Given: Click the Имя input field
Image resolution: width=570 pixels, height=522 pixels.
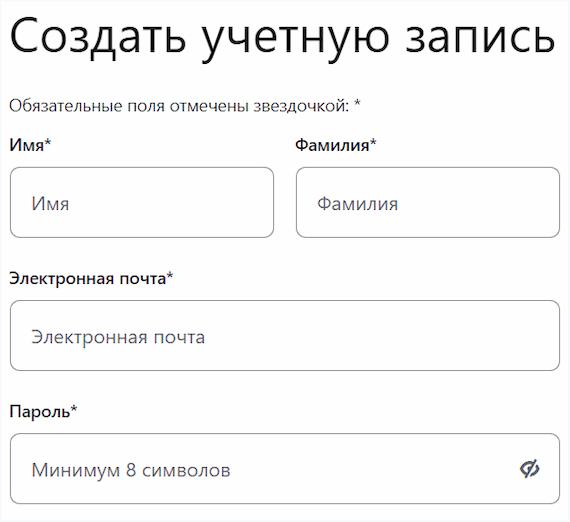Looking at the screenshot, I should (x=142, y=202).
